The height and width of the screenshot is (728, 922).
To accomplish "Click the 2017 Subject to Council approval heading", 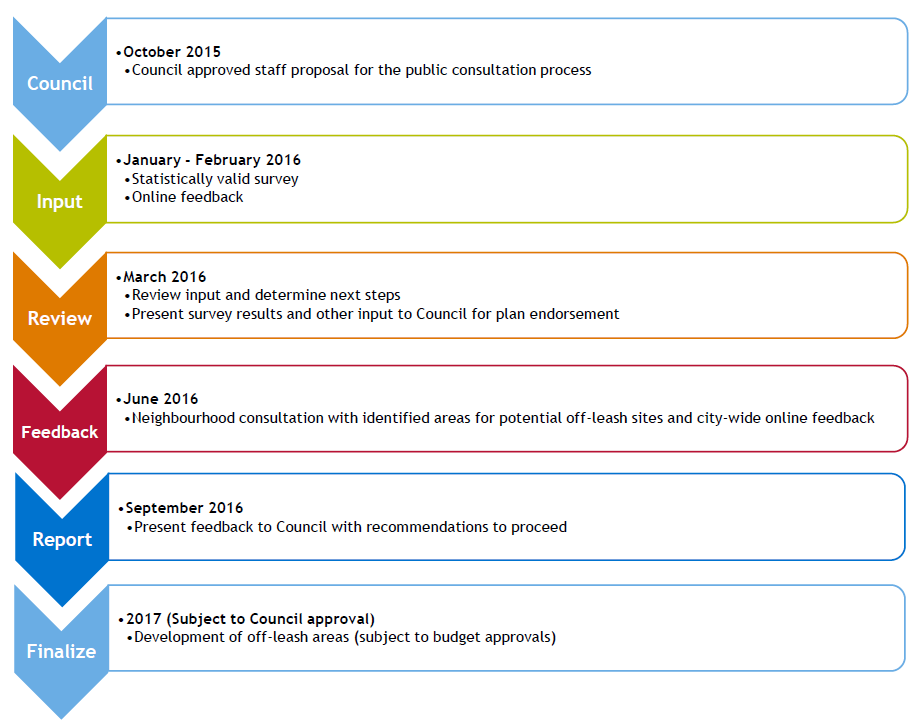I will (x=250, y=619).
